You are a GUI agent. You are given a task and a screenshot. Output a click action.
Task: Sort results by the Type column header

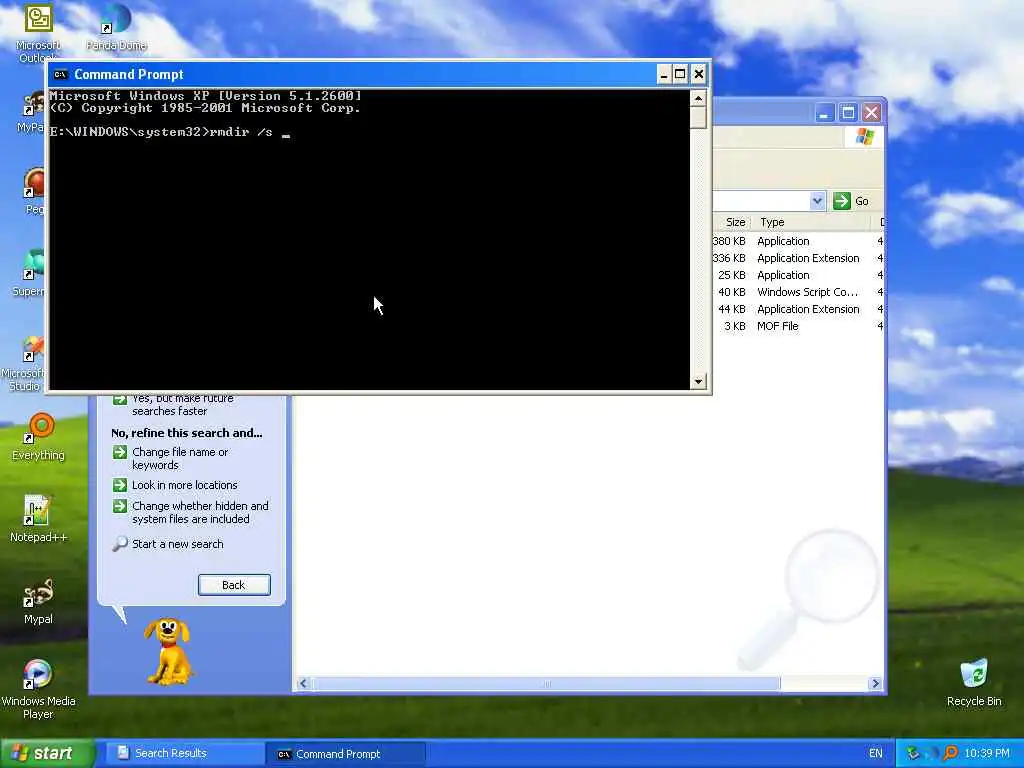[x=811, y=222]
